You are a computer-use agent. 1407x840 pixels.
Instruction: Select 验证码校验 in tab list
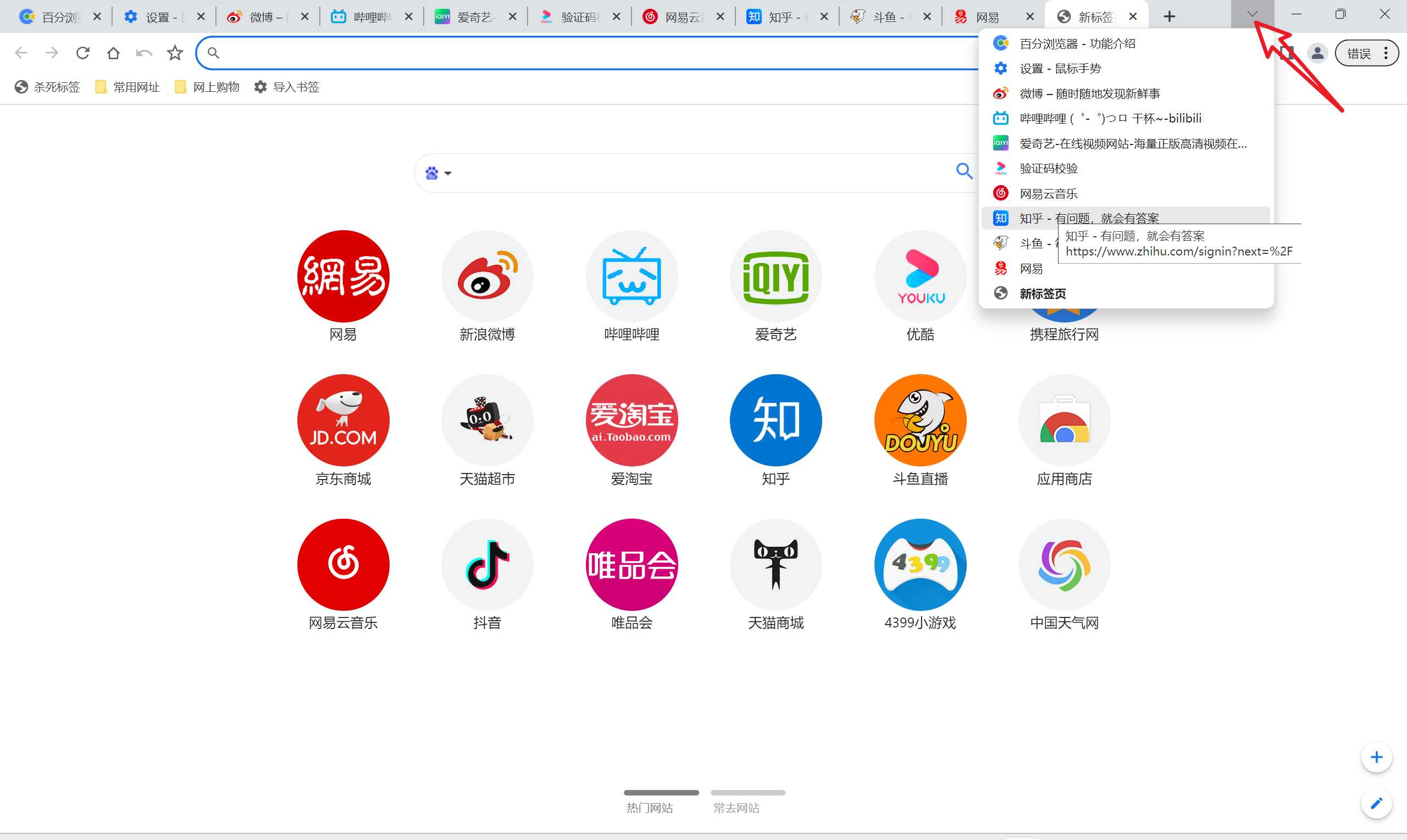[x=1125, y=169]
